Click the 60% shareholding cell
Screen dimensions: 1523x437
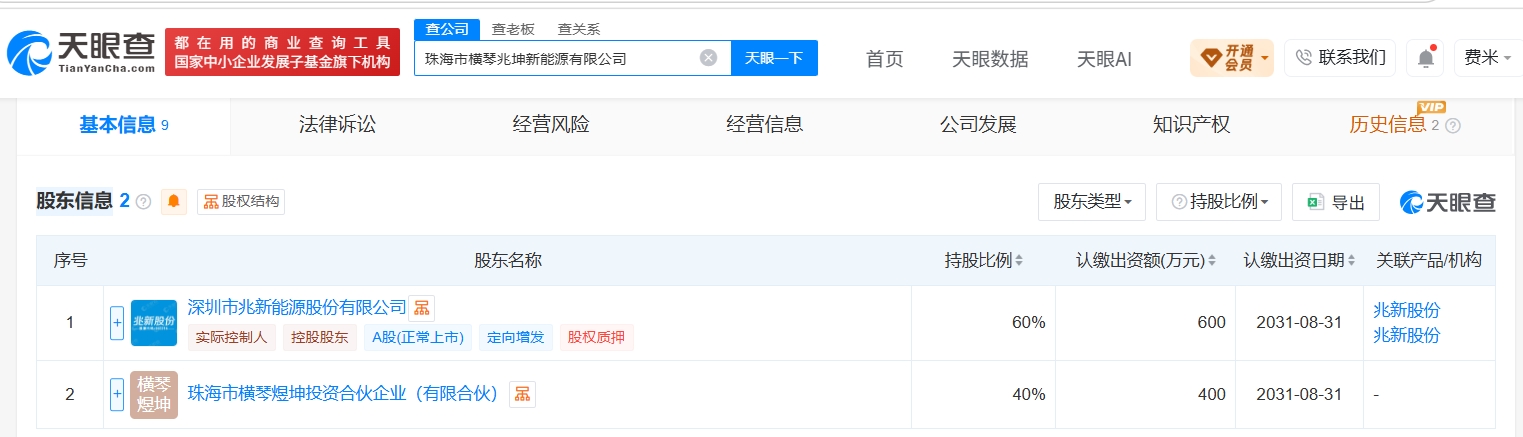[983, 322]
